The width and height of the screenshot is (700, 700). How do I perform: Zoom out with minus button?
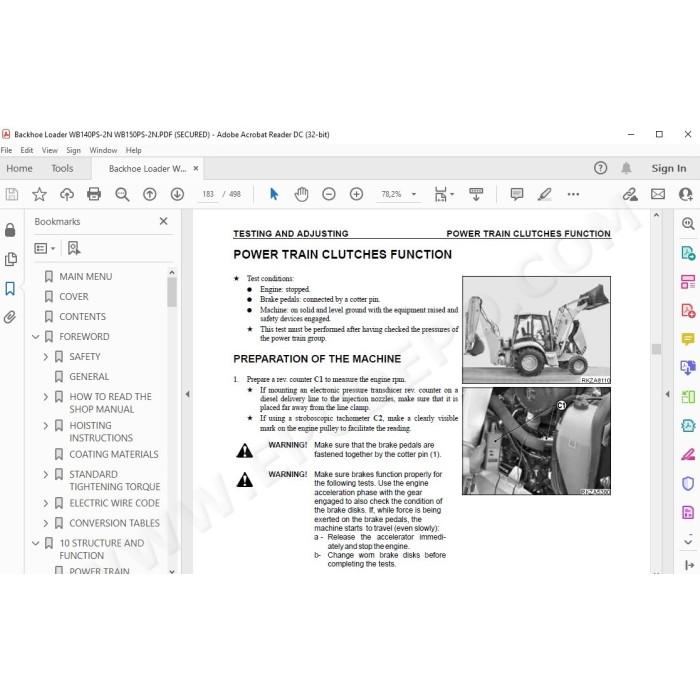[x=329, y=194]
